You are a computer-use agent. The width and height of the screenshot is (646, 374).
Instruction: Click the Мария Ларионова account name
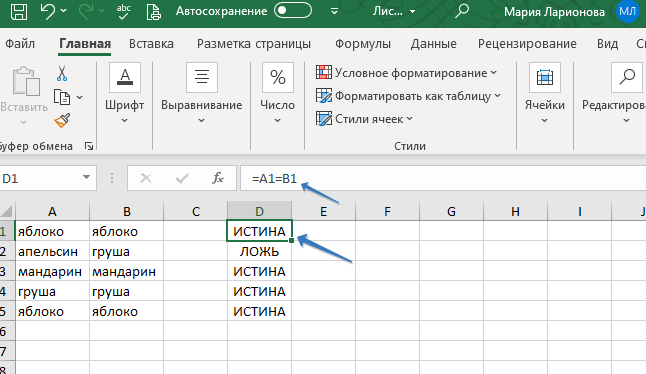coord(554,12)
